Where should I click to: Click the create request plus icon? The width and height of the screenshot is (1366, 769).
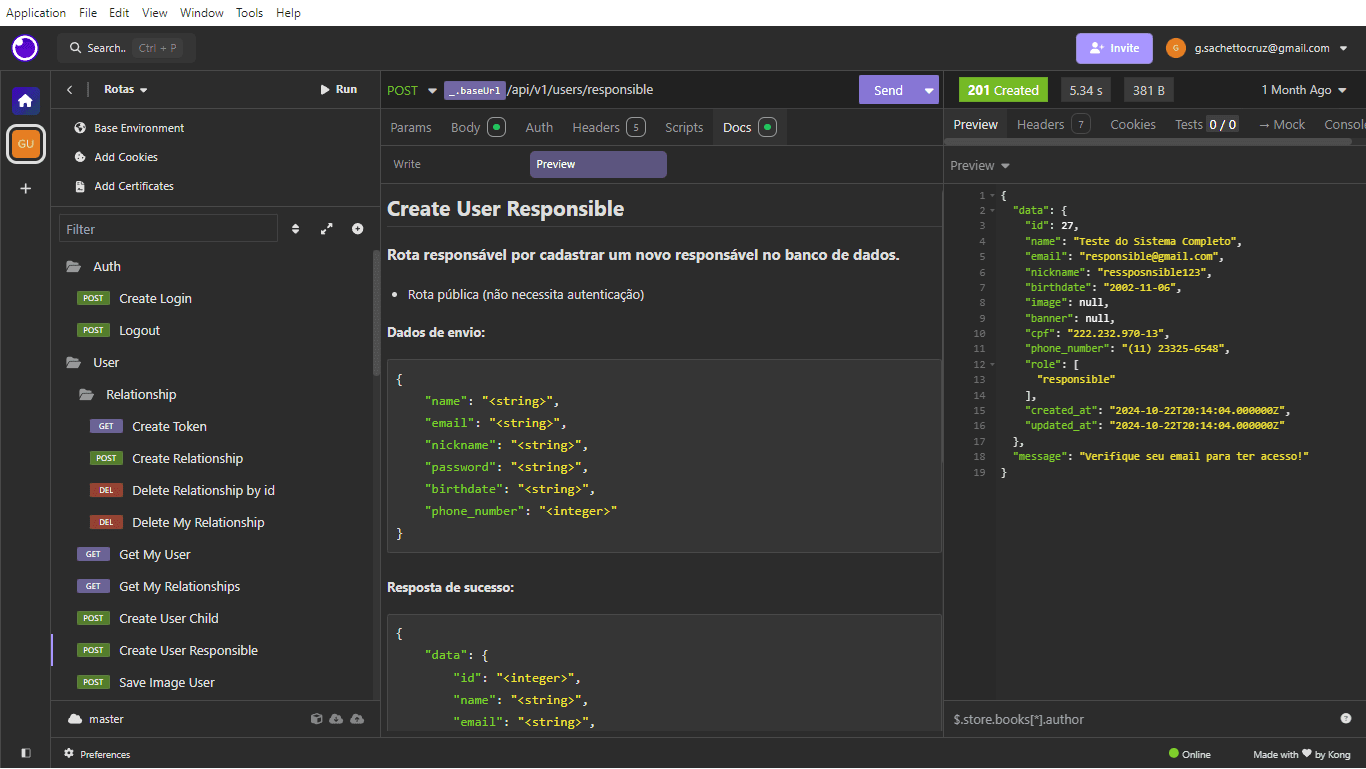[357, 229]
